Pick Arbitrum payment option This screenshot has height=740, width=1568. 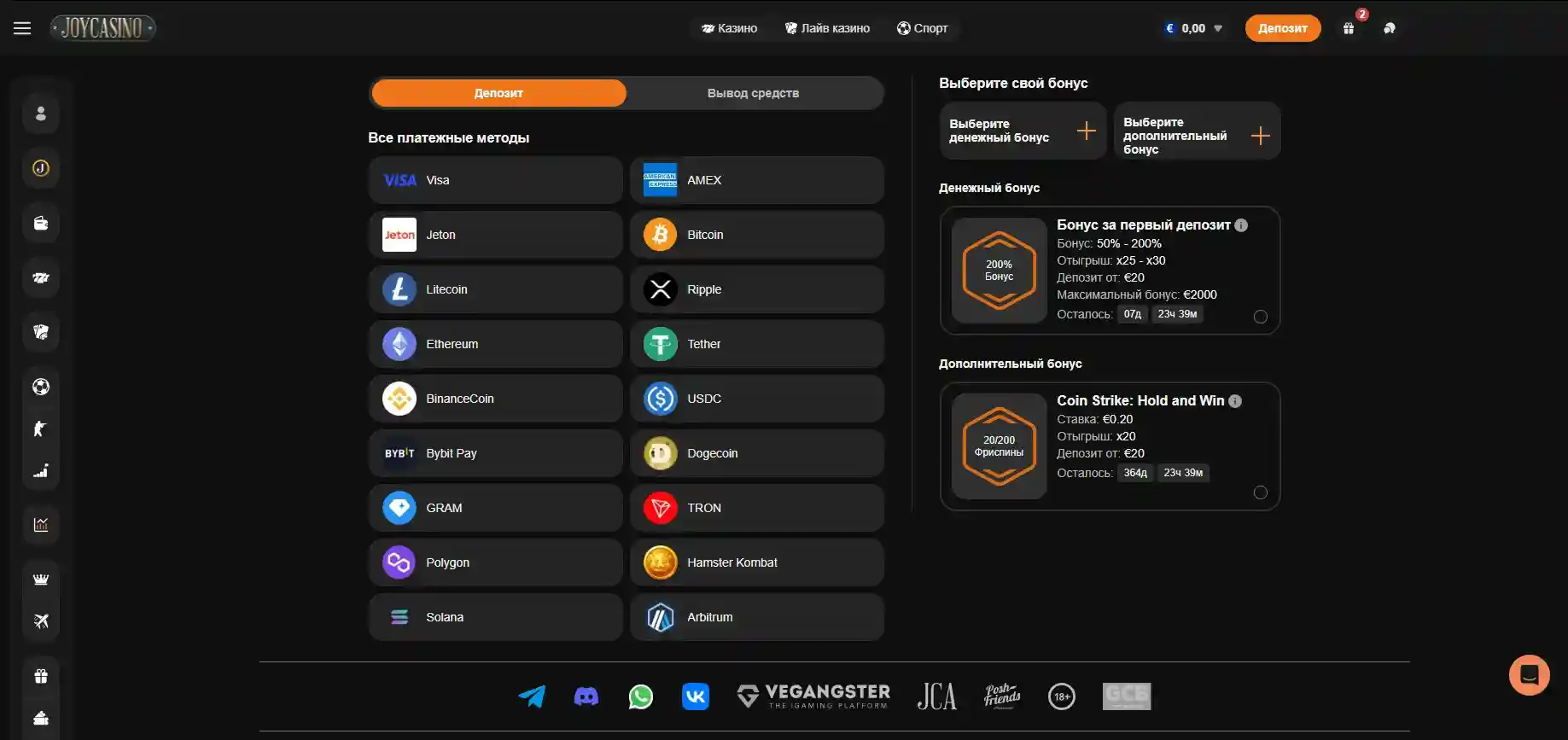point(757,617)
